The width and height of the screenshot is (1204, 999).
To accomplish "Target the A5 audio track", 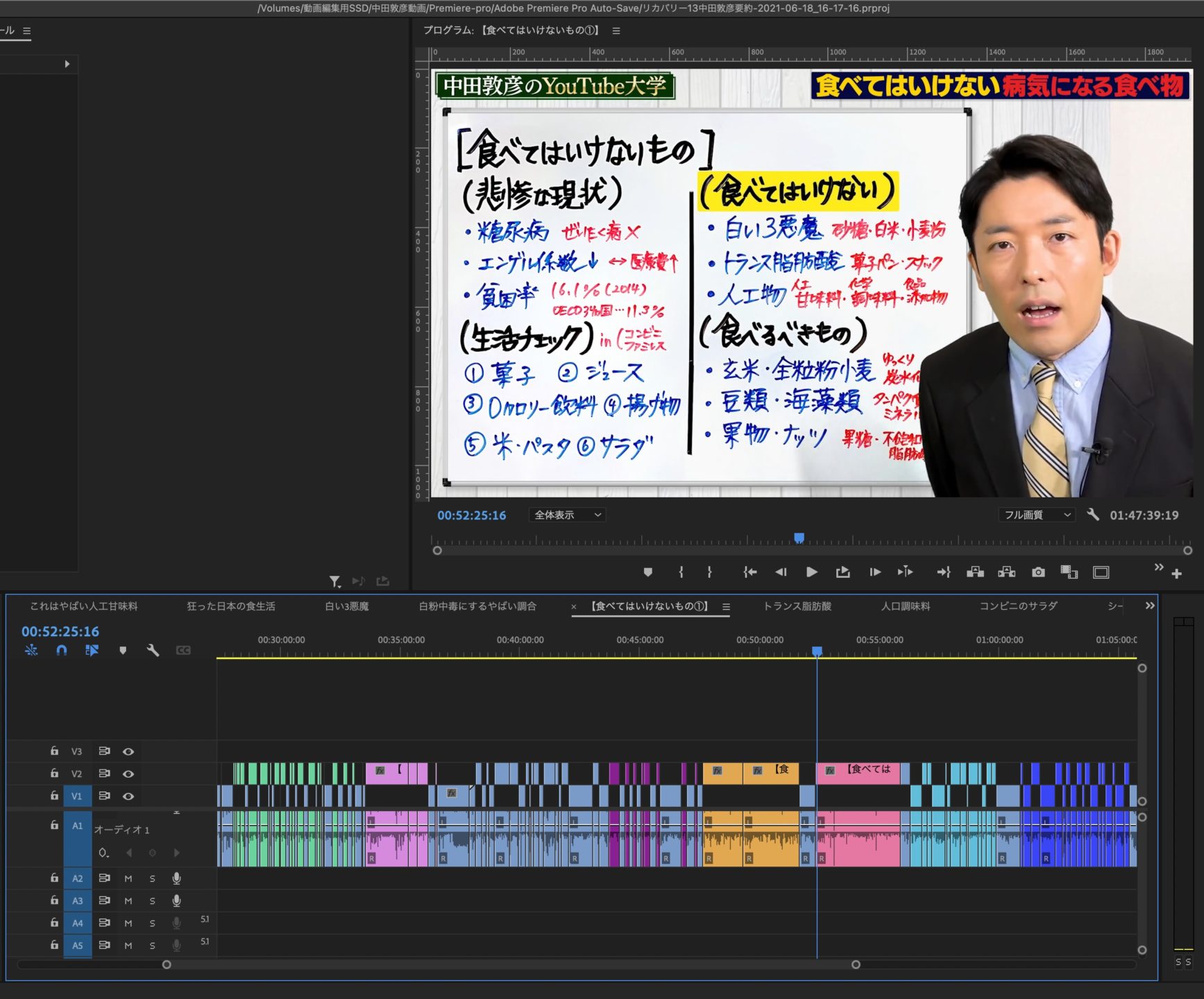I will (78, 945).
